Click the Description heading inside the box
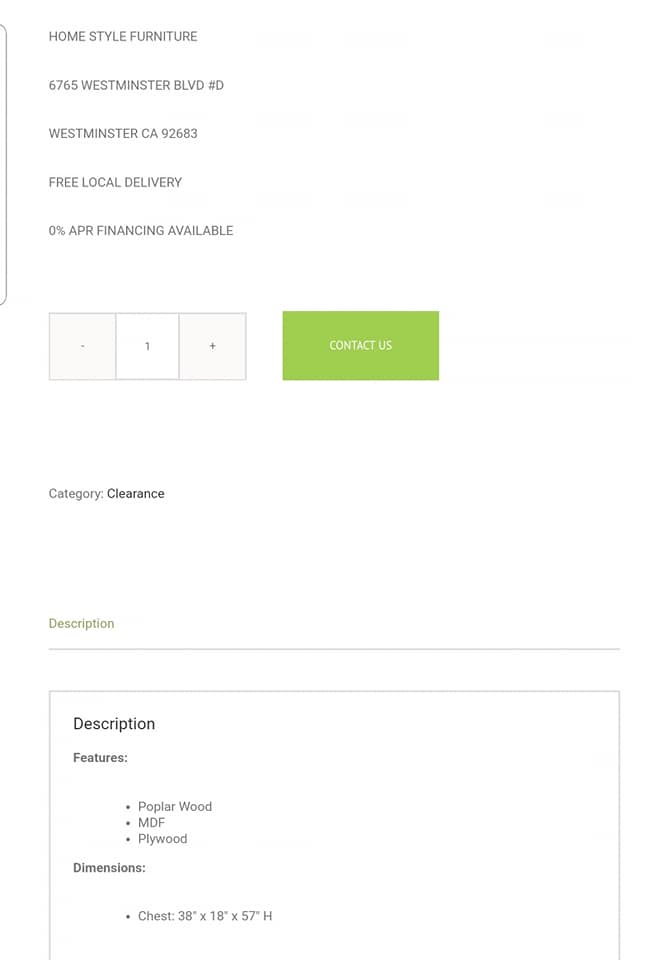 click(x=114, y=723)
